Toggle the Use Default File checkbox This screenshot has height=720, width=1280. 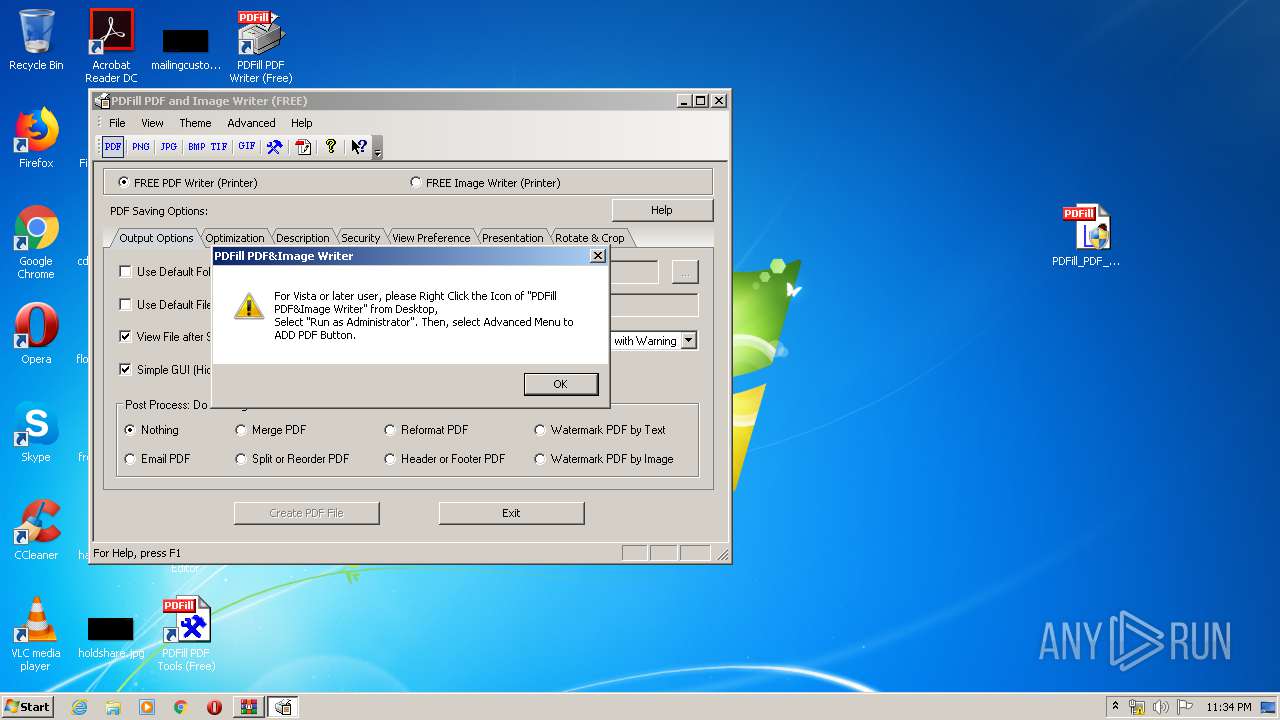click(125, 304)
